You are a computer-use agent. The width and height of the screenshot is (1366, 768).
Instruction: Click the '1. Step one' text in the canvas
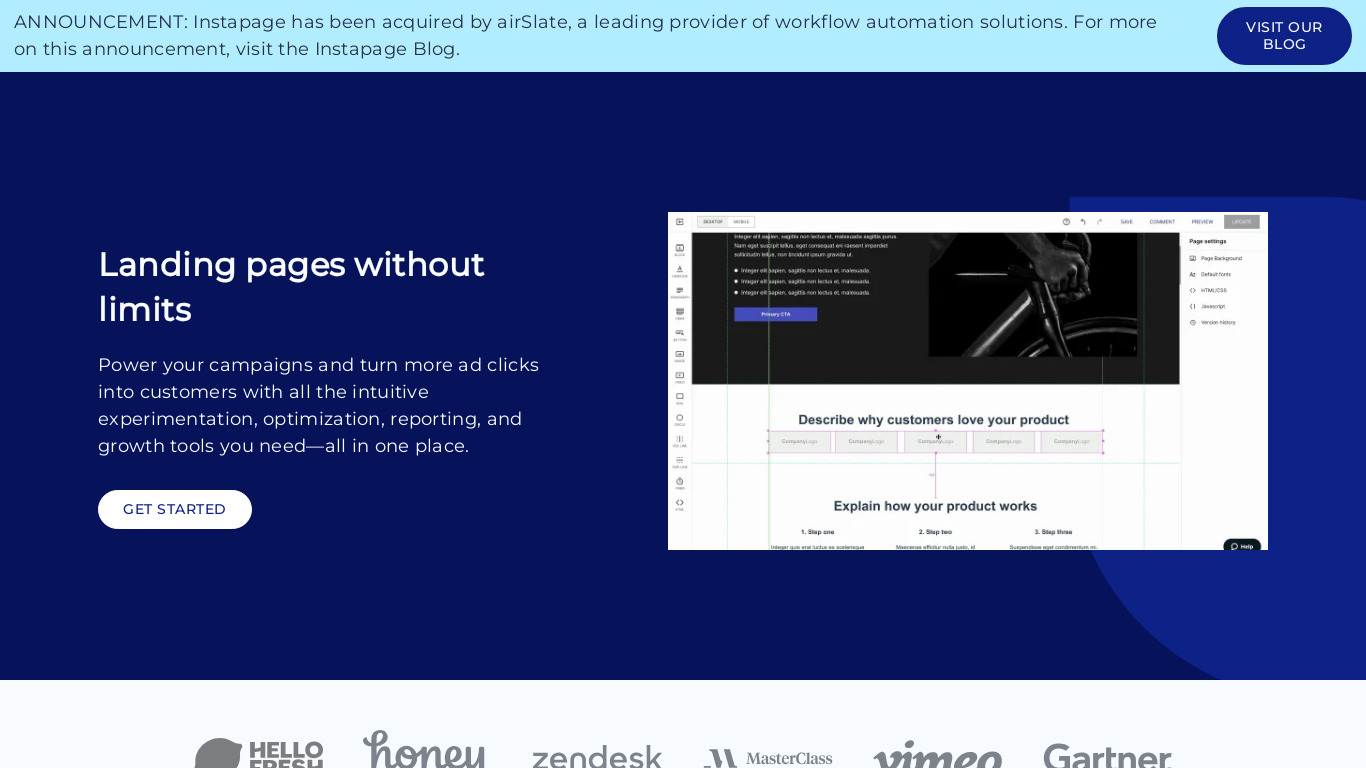tap(818, 532)
